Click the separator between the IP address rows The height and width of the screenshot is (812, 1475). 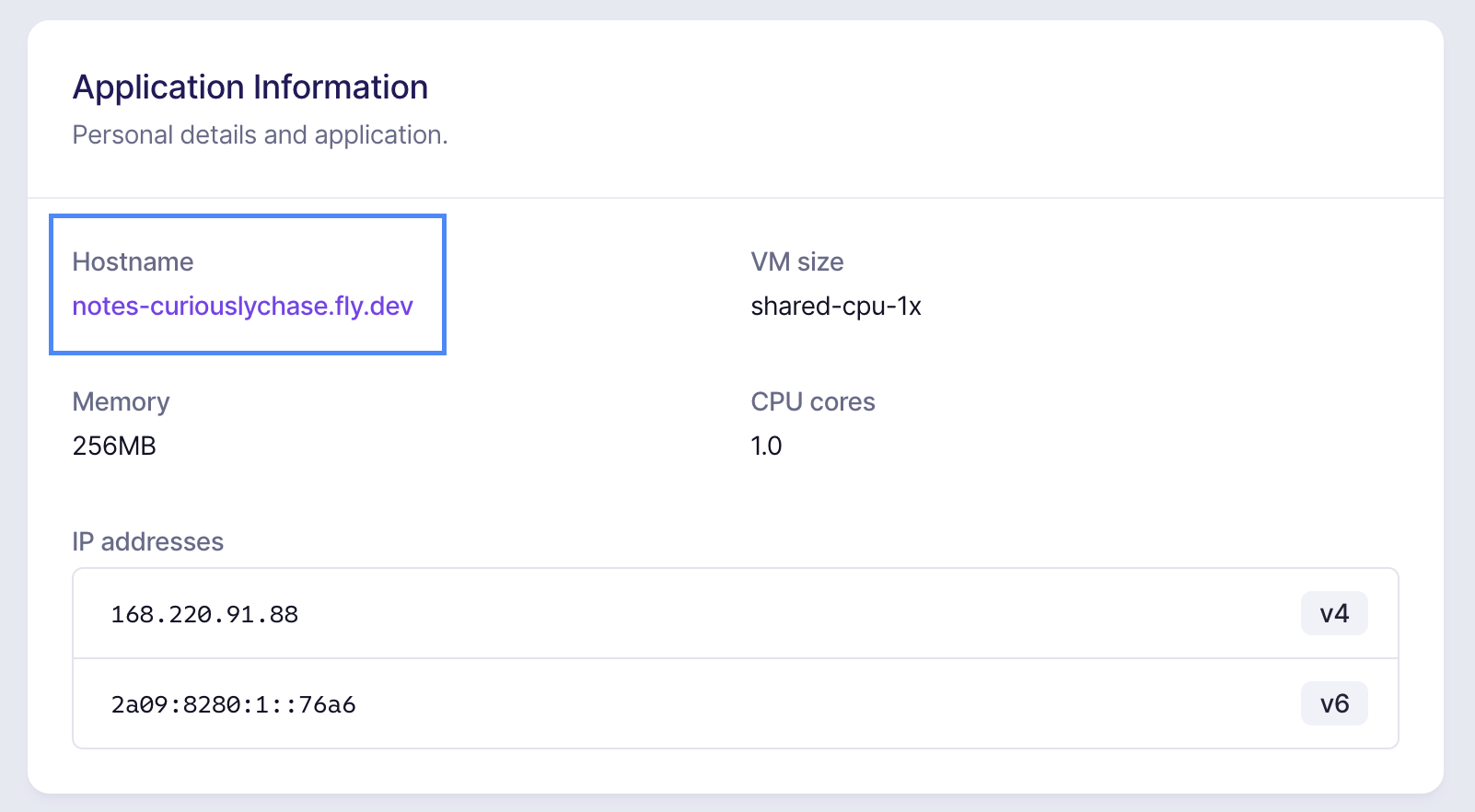737,658
